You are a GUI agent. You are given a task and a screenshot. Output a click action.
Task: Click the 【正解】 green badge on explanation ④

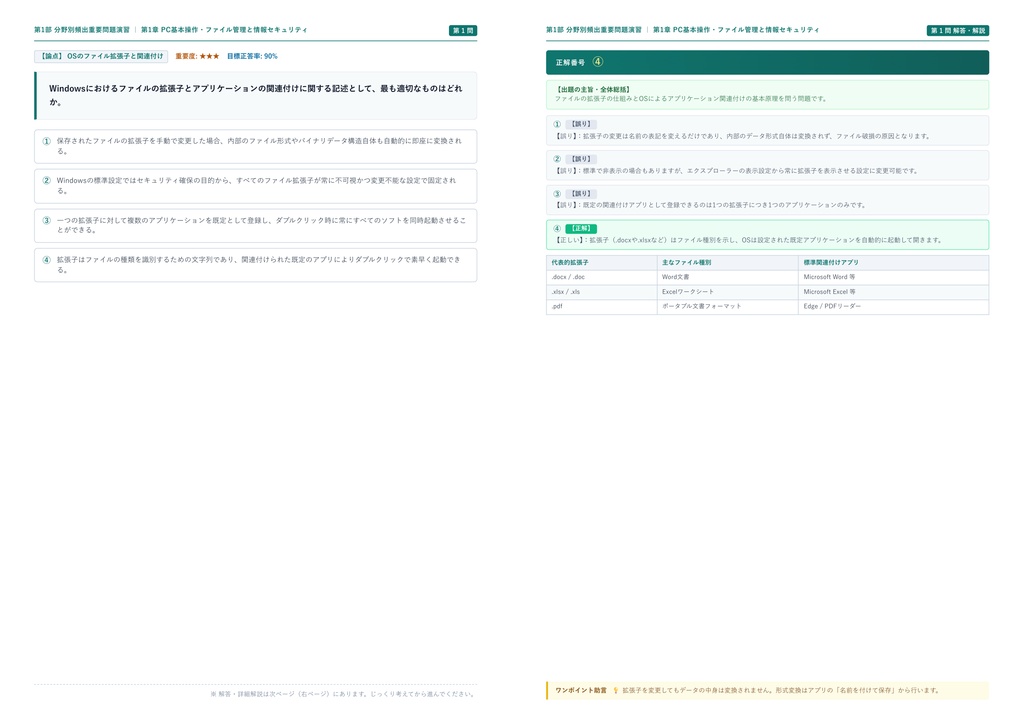[x=581, y=228]
